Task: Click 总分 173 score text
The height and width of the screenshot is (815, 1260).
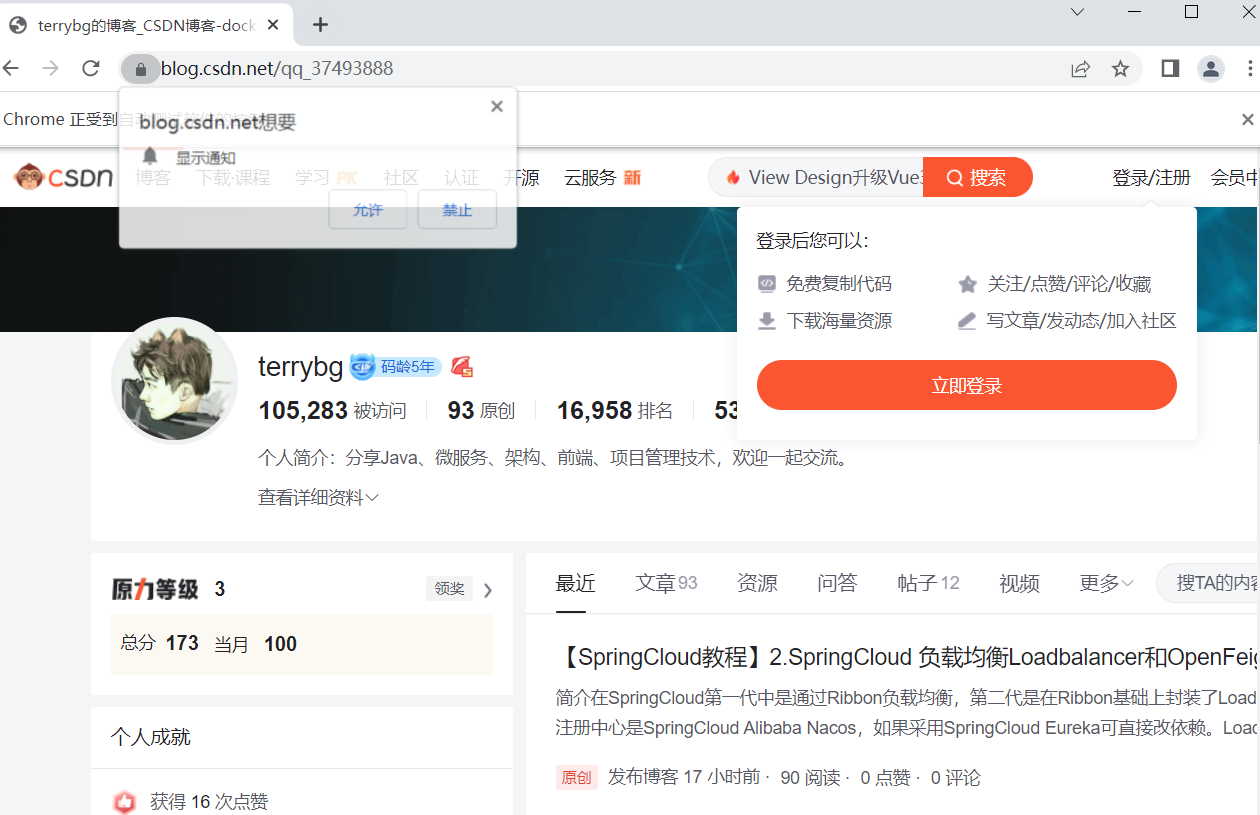Action: point(160,643)
